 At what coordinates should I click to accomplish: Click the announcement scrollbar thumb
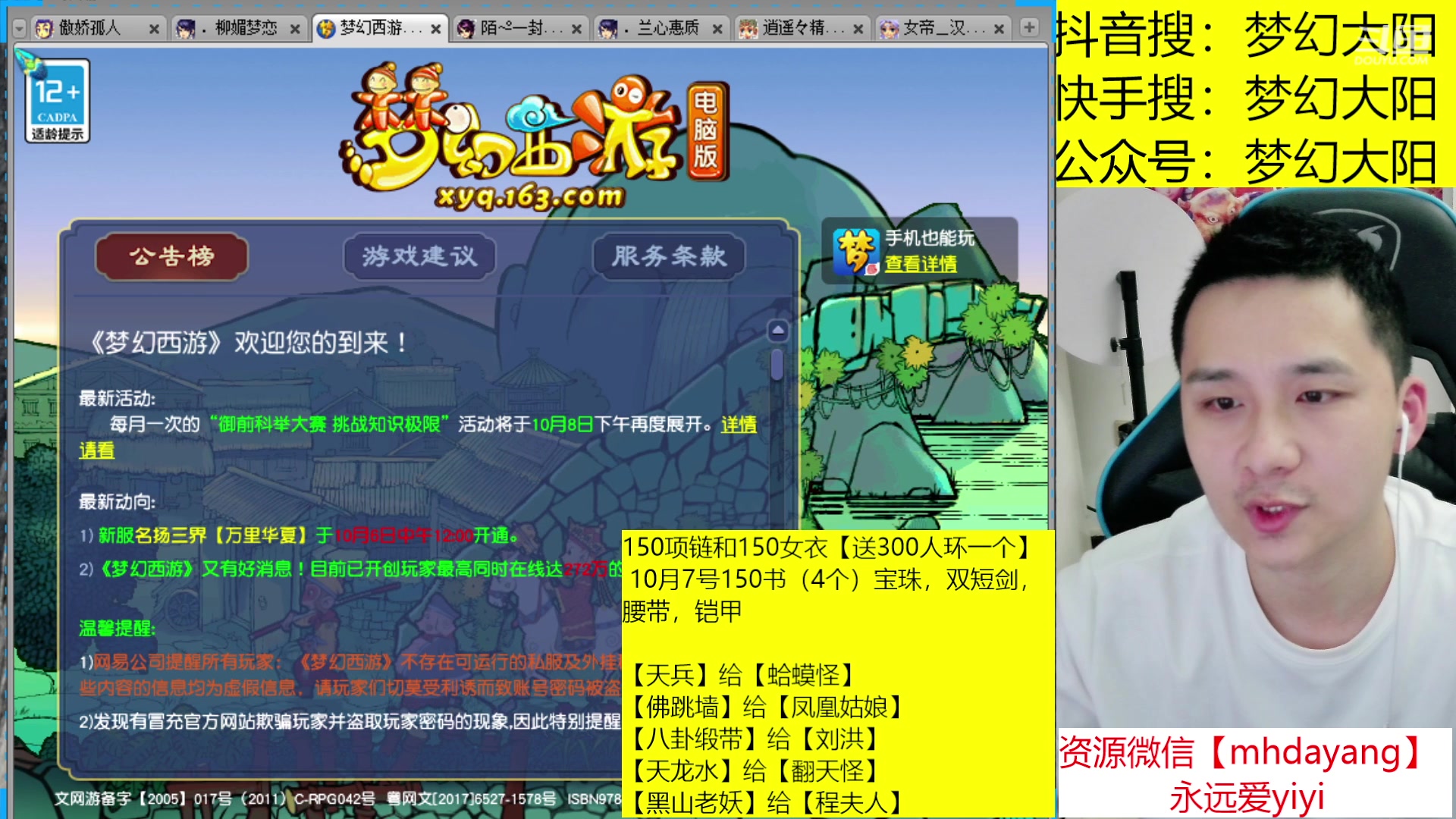tap(777, 364)
